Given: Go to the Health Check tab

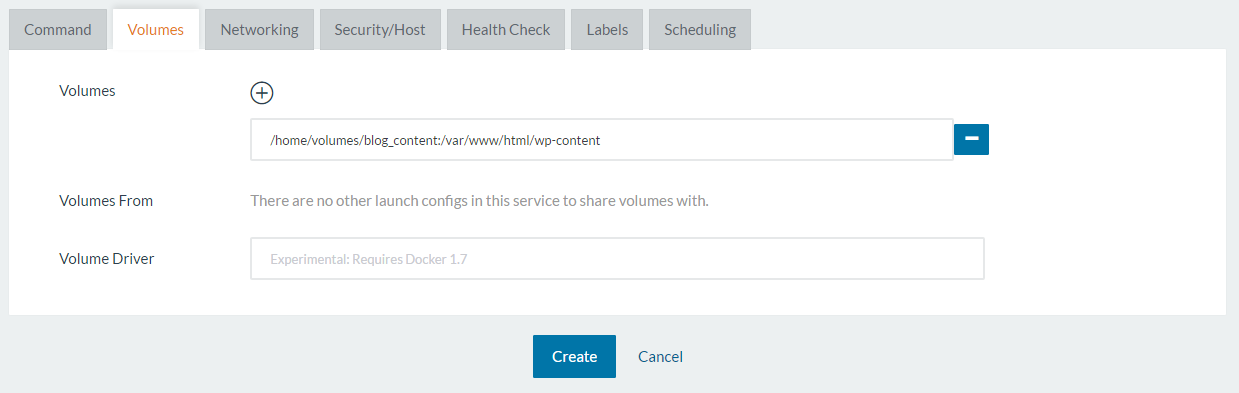Looking at the screenshot, I should point(506,29).
